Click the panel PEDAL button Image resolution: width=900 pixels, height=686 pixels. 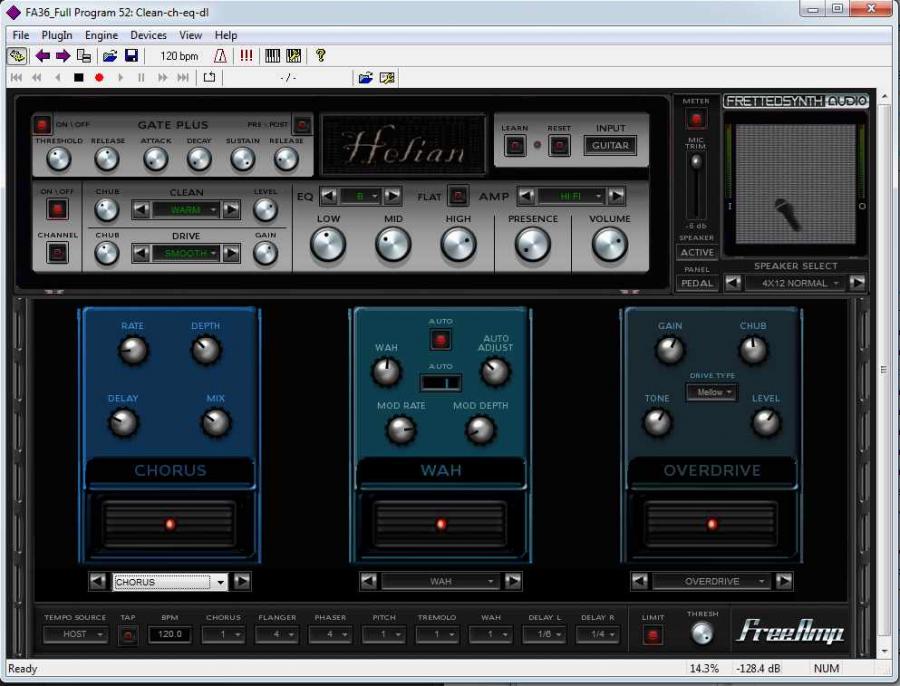[x=697, y=283]
